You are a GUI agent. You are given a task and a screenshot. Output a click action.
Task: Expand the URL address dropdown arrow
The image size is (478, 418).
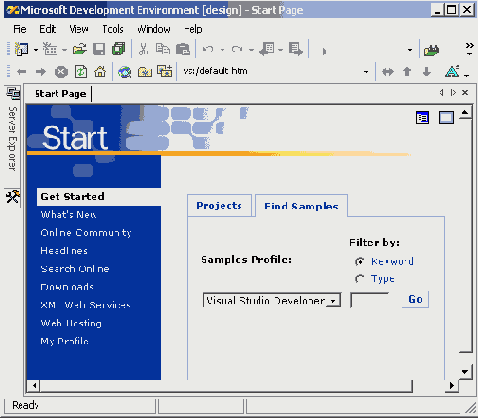click(x=366, y=72)
